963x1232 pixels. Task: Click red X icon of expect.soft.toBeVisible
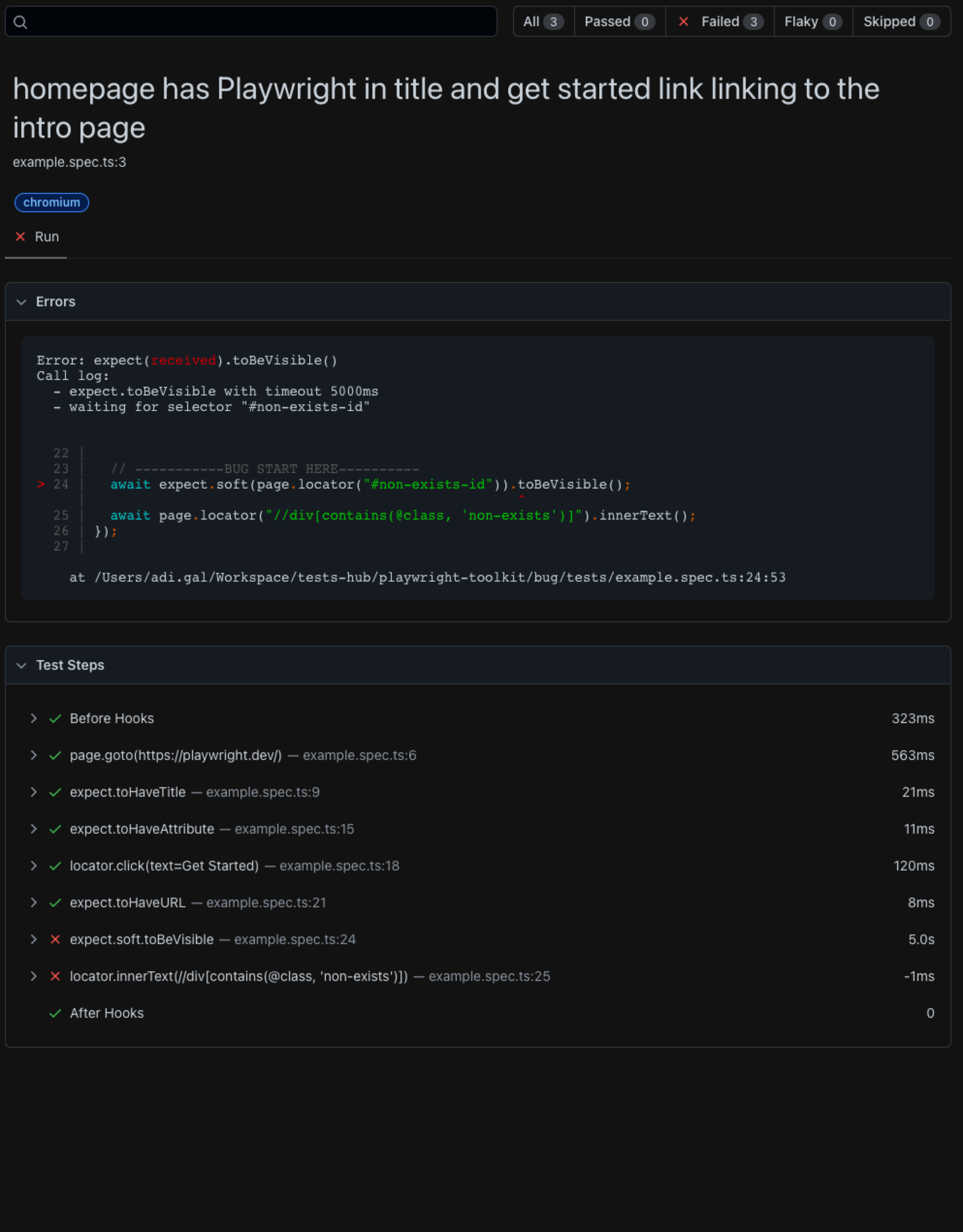point(55,939)
